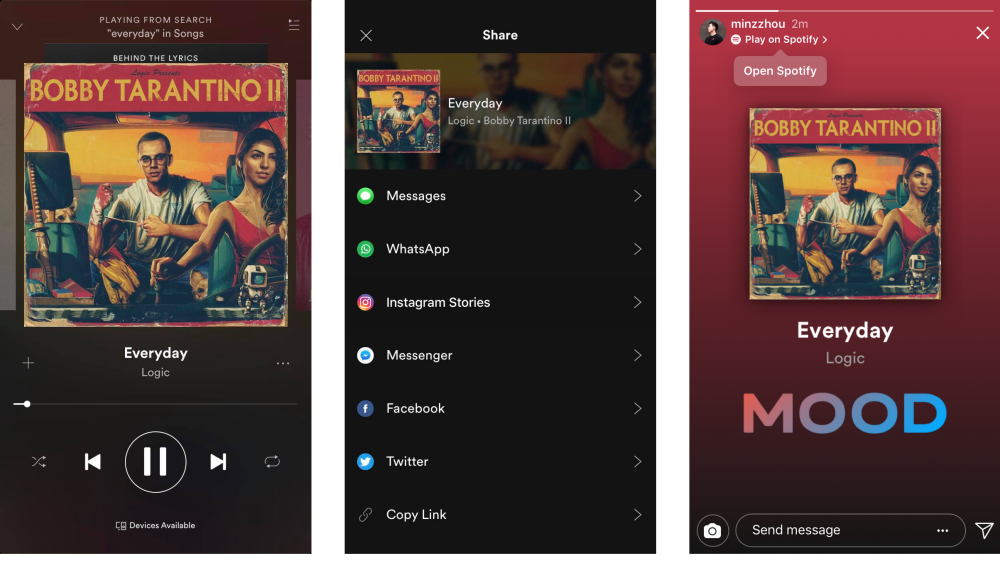Tap the Logic artist name in the player
The height and width of the screenshot is (563, 1000).
pyautogui.click(x=156, y=372)
